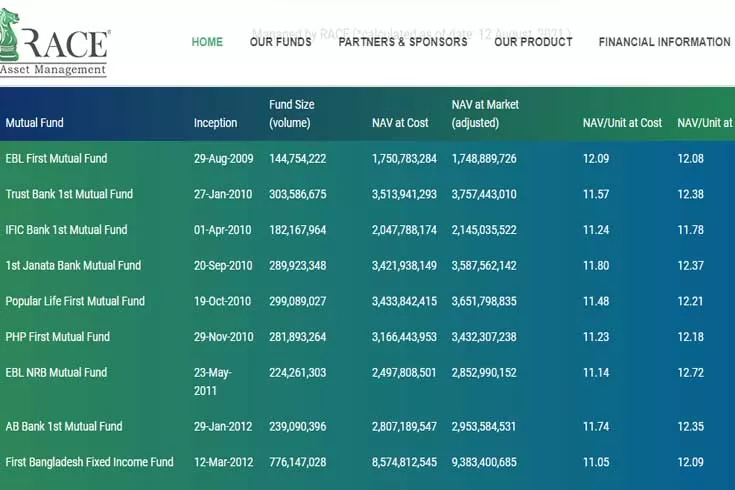This screenshot has height=490, width=735.
Task: Click fund size value 776,147,028
Action: point(298,462)
